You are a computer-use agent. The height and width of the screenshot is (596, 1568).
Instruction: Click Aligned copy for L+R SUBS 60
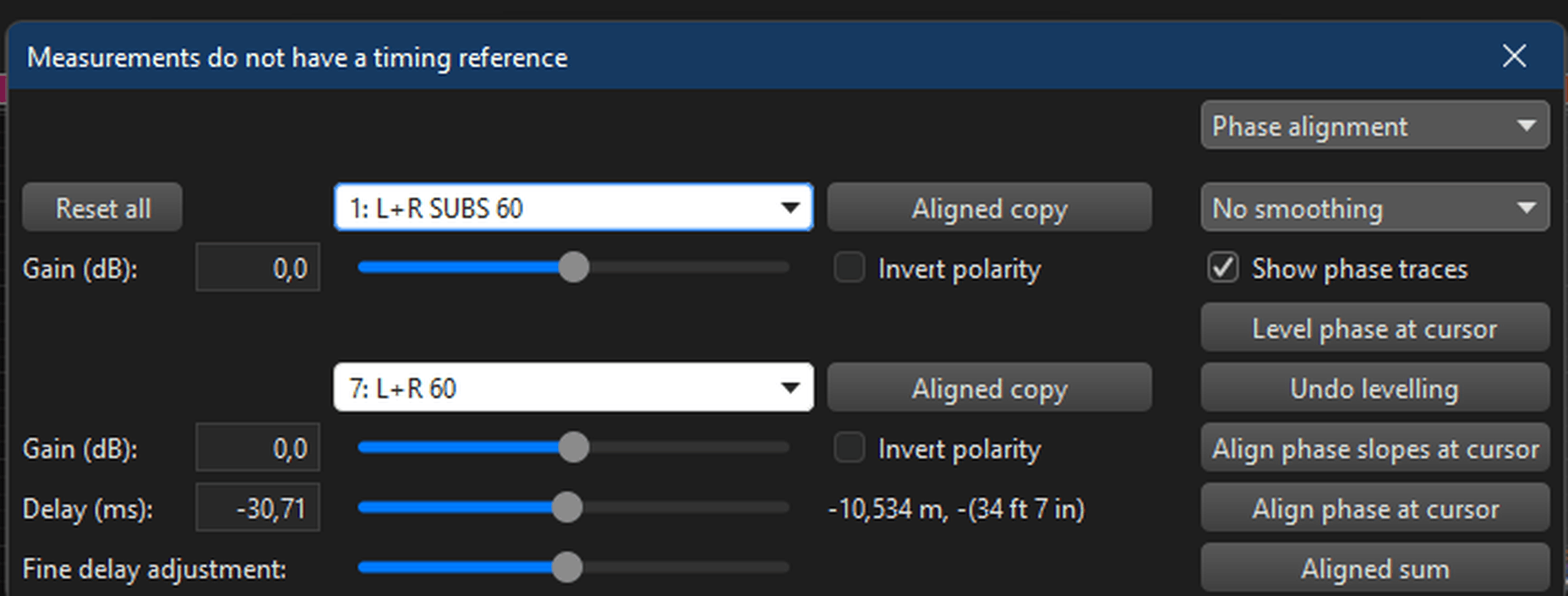tap(989, 208)
